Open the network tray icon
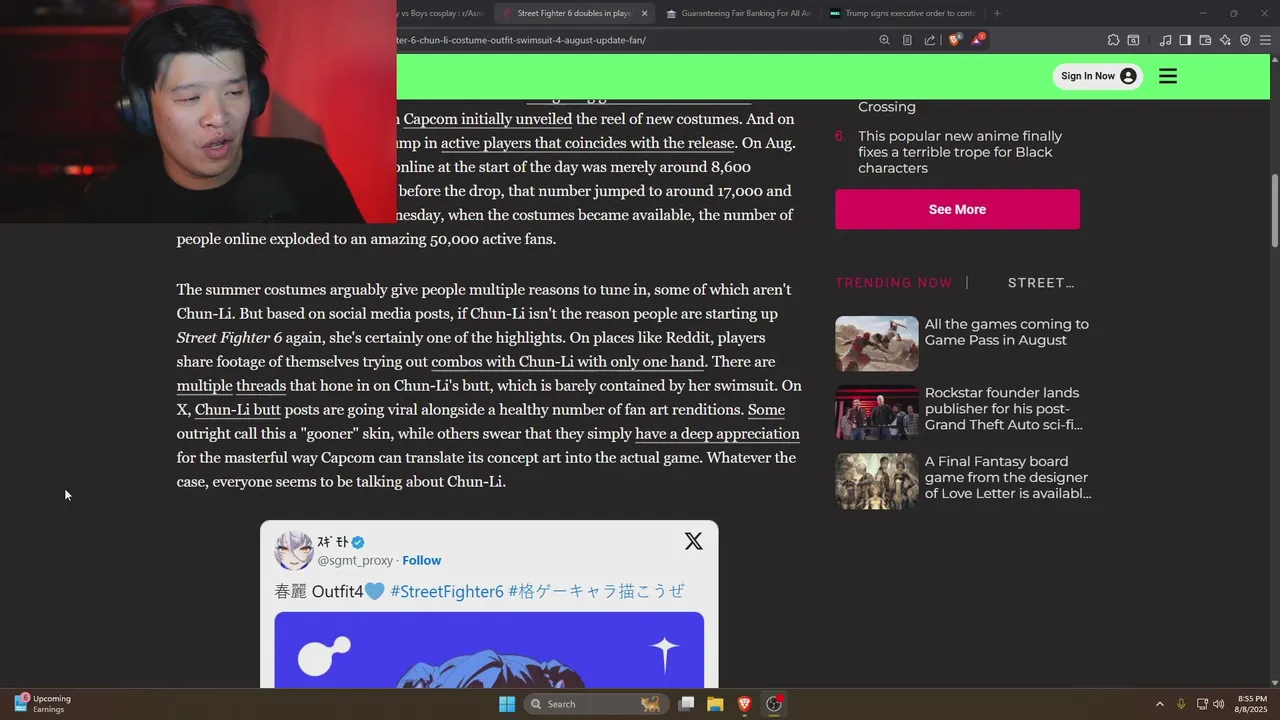 [1202, 704]
